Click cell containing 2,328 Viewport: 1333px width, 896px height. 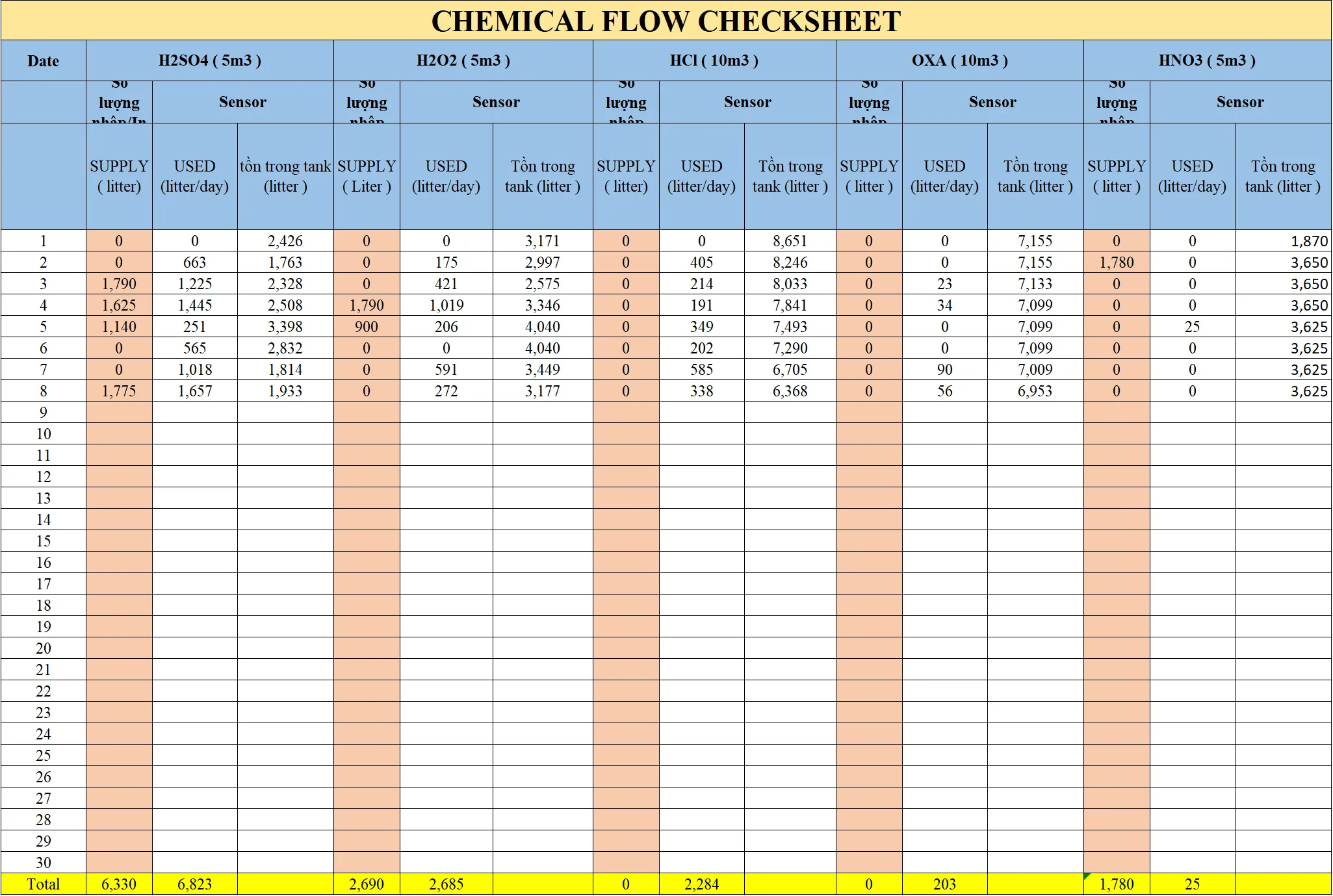pyautogui.click(x=285, y=284)
